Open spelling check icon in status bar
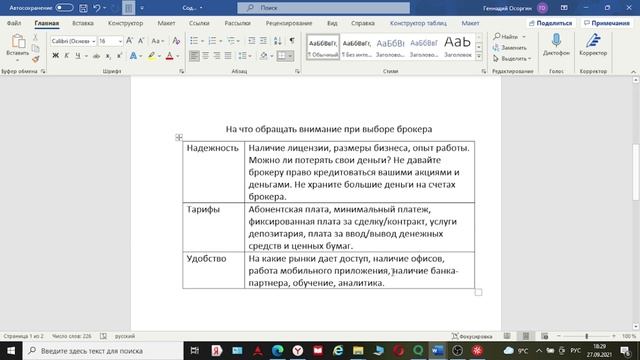The height and width of the screenshot is (360, 640). (x=104, y=336)
